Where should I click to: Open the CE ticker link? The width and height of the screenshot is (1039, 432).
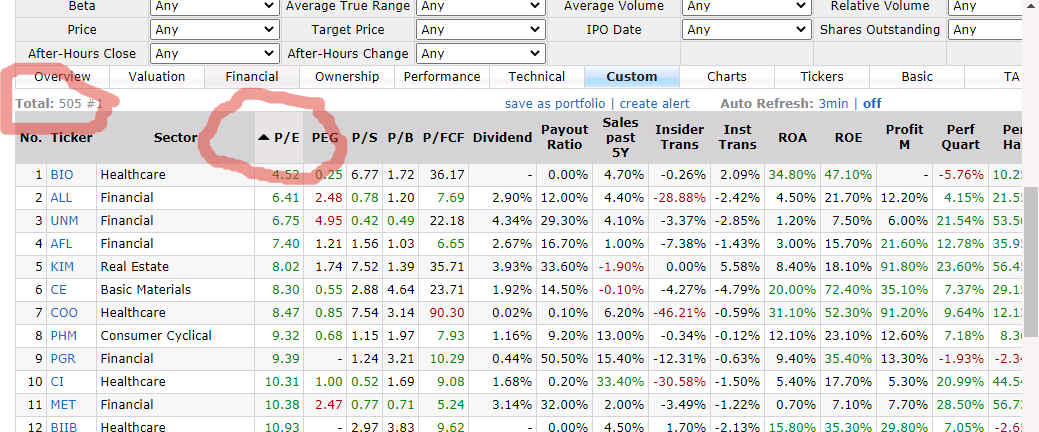click(58, 290)
